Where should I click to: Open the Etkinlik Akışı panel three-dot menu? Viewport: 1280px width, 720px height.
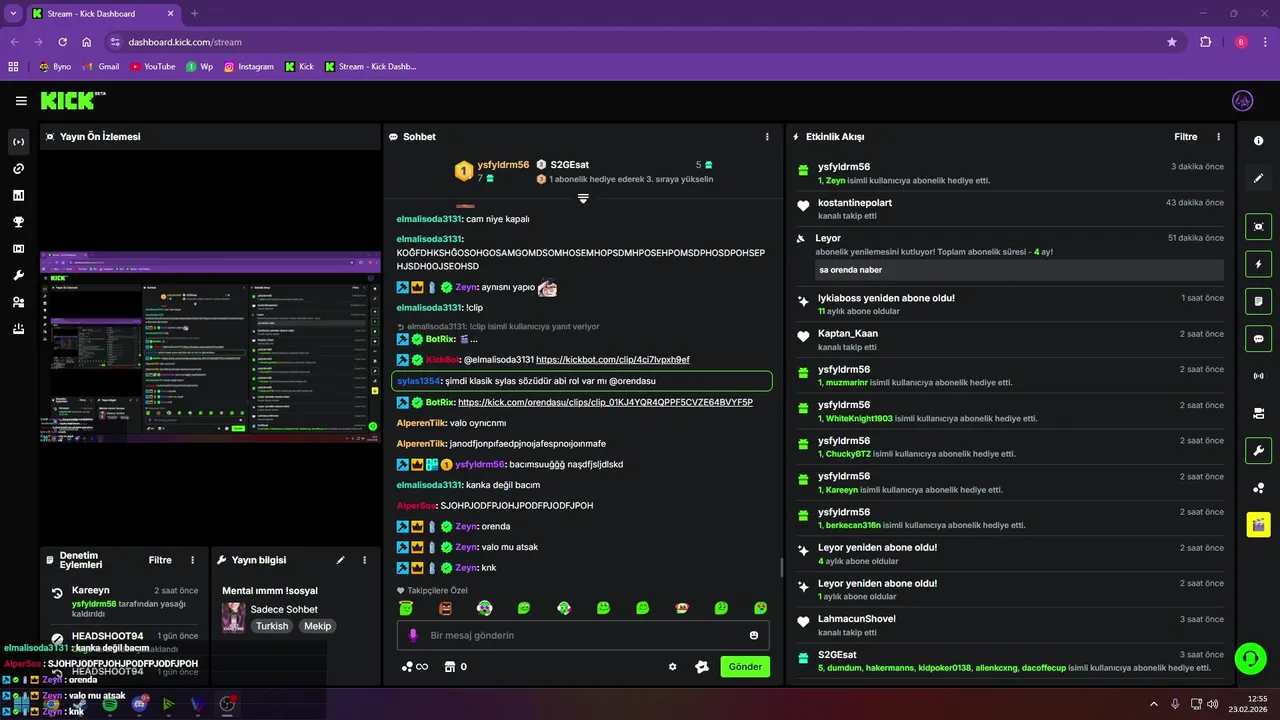(1218, 137)
